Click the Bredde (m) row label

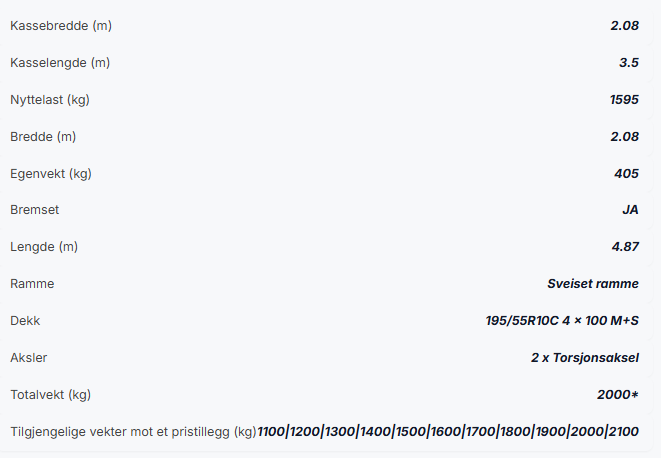point(43,137)
